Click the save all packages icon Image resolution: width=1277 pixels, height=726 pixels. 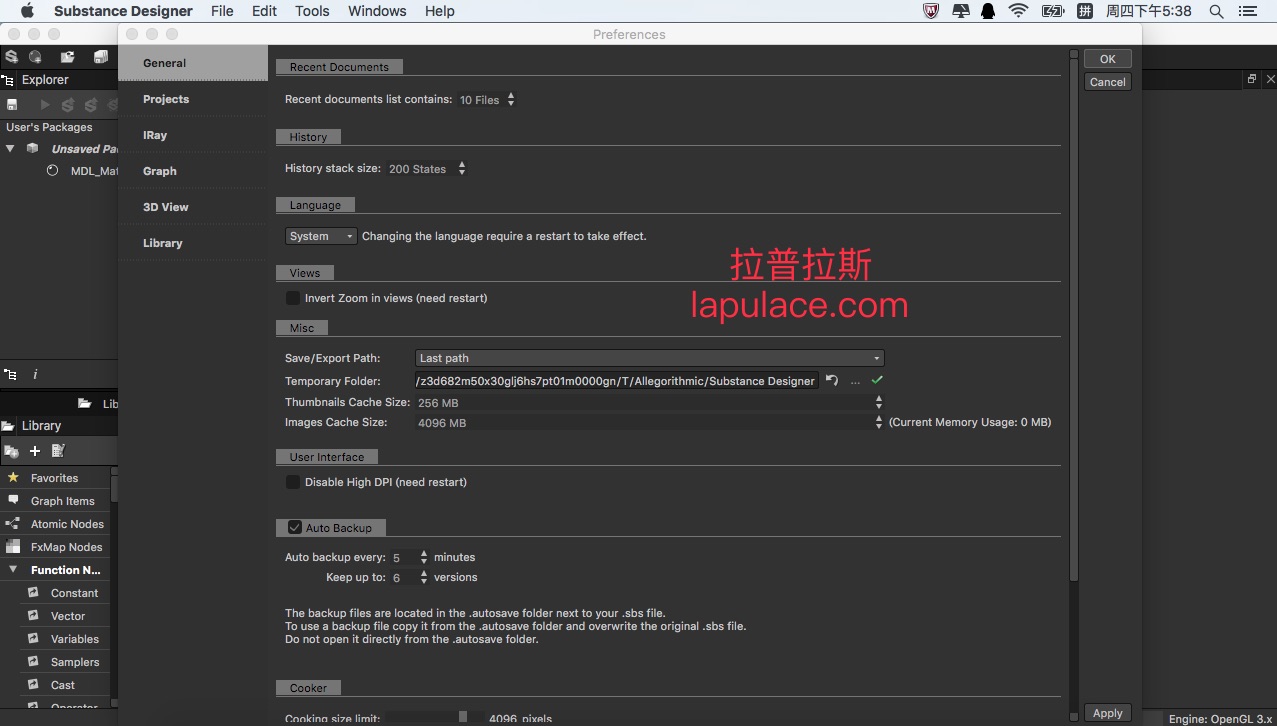[x=101, y=57]
